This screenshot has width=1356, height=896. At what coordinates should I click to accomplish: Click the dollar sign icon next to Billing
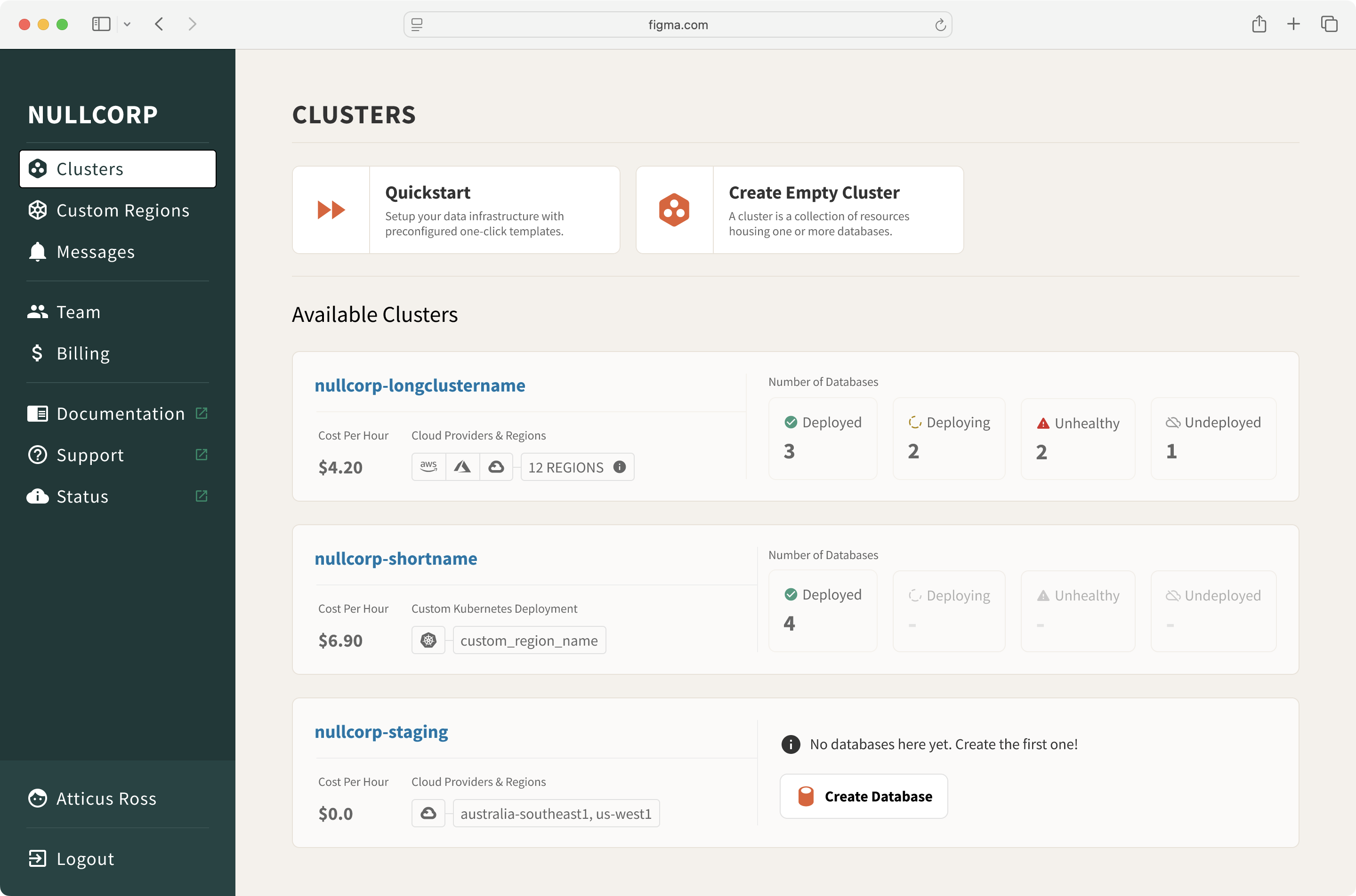pos(37,353)
